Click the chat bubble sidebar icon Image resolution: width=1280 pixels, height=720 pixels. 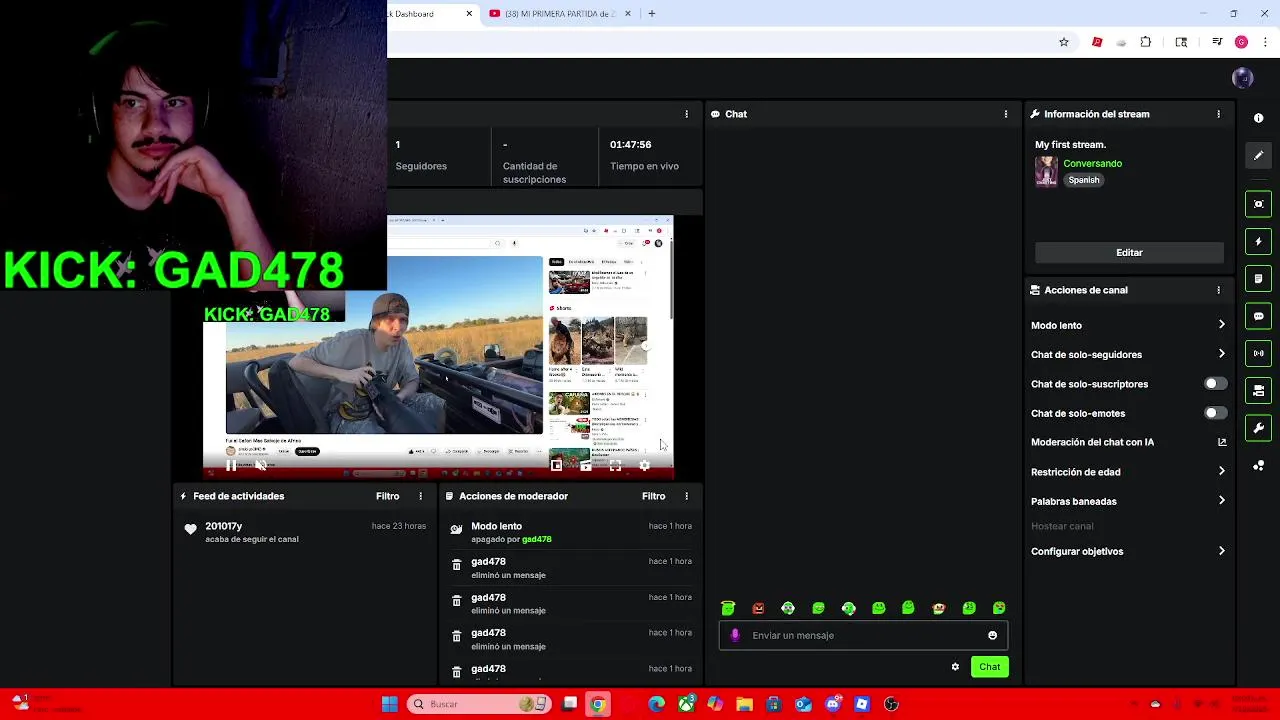point(1258,316)
